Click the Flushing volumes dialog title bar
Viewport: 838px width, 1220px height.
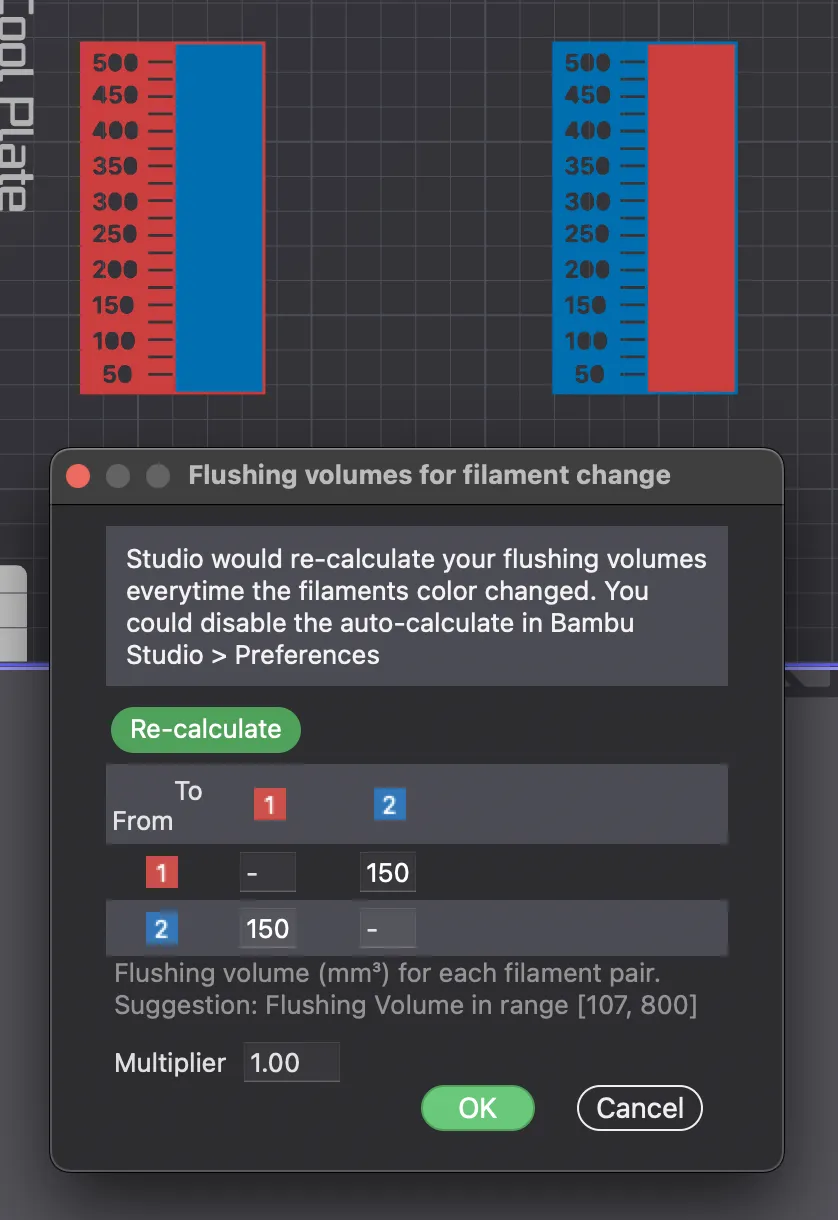pos(429,475)
